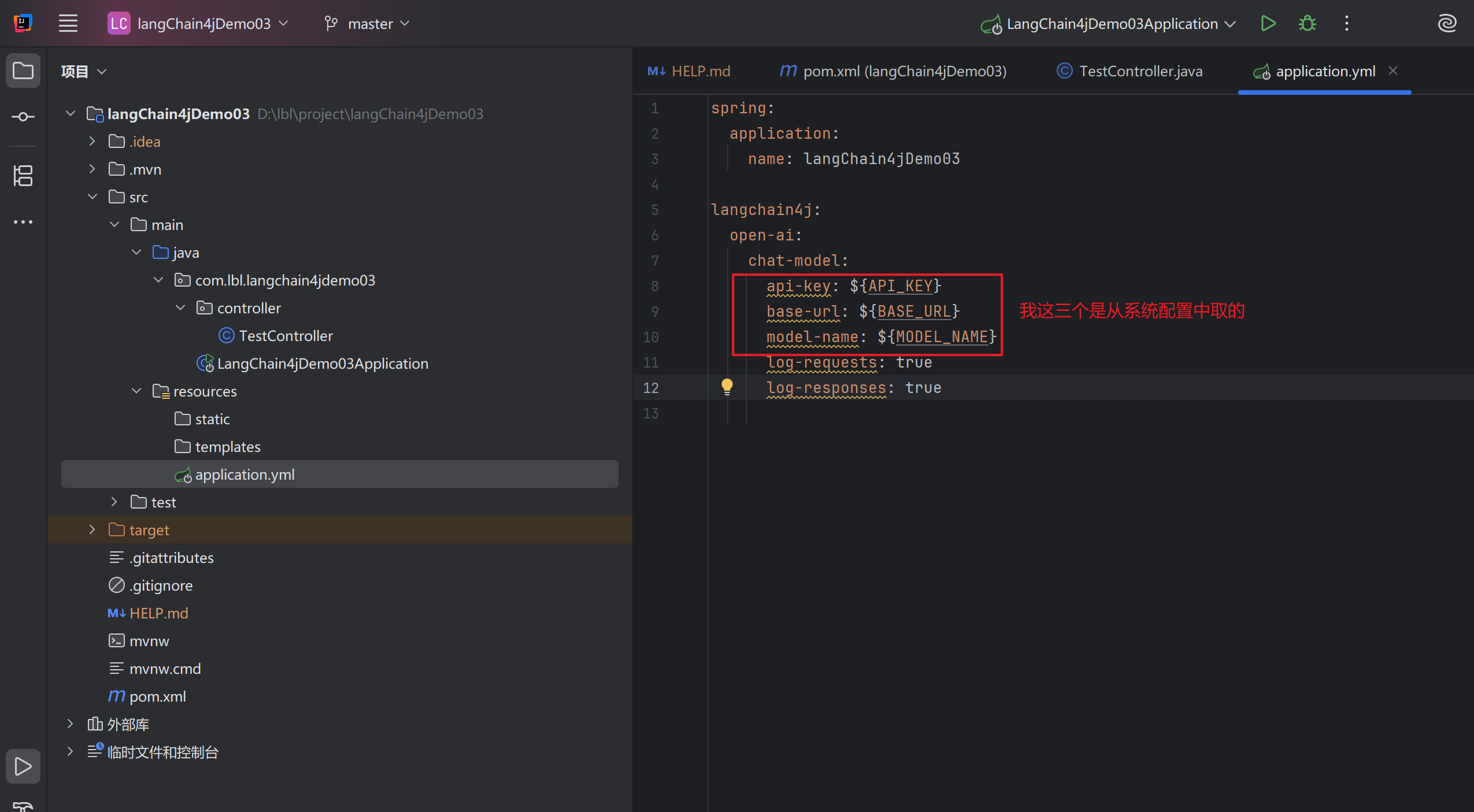Image resolution: width=1474 pixels, height=812 pixels.
Task: Close the application.yml tab
Action: (x=1393, y=71)
